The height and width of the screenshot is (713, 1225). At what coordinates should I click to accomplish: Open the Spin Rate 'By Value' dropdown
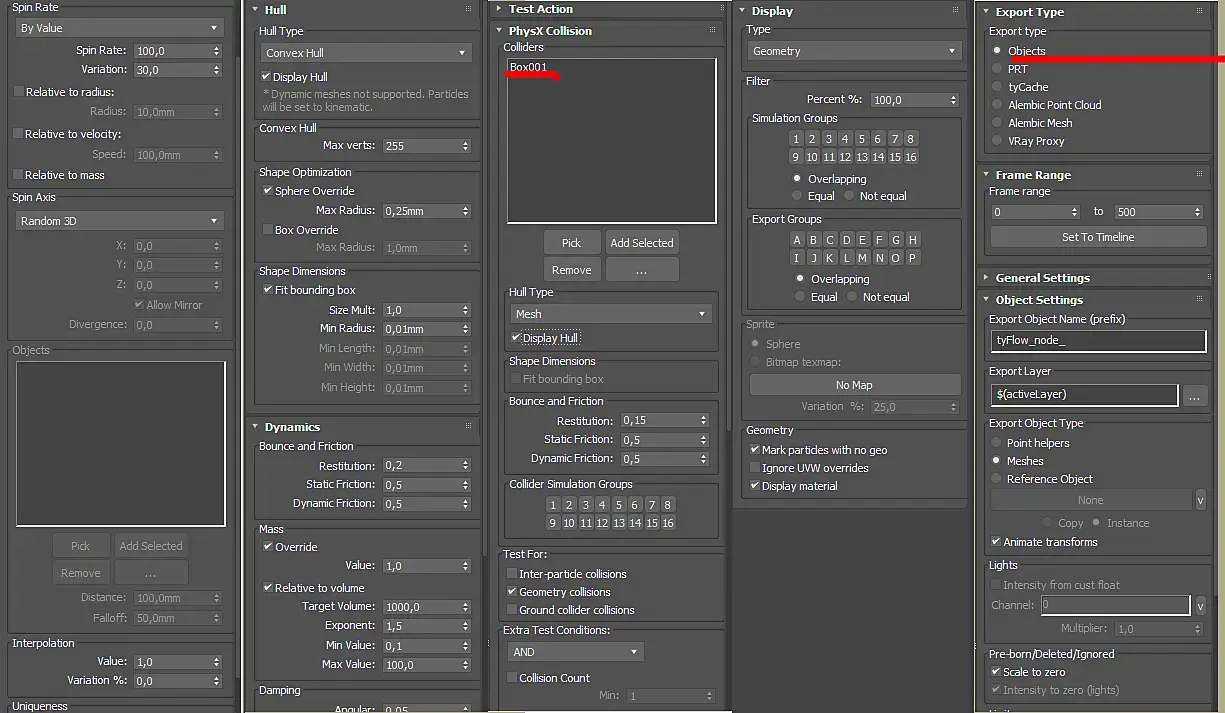click(x=119, y=28)
